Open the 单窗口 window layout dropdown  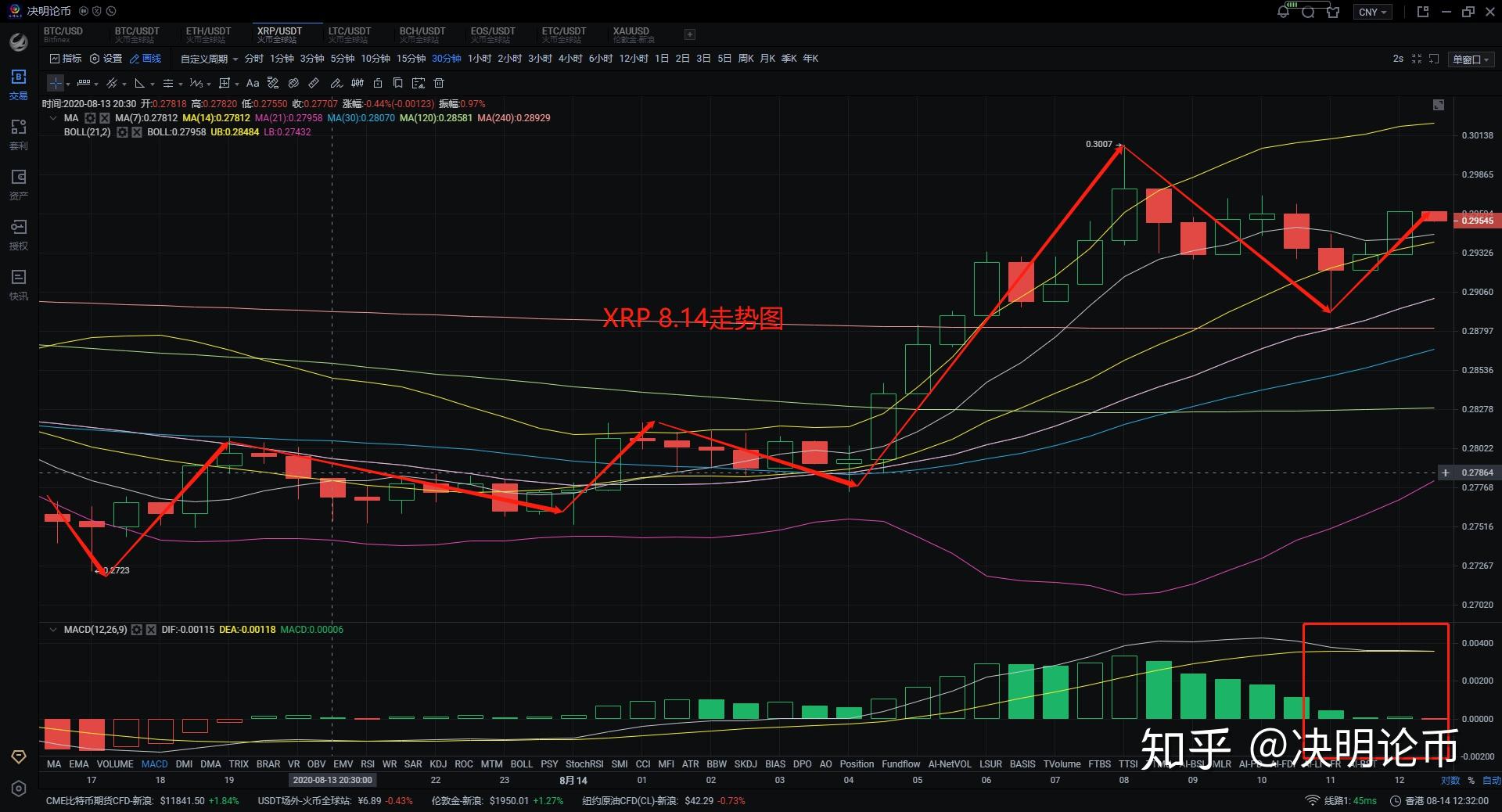1471,59
